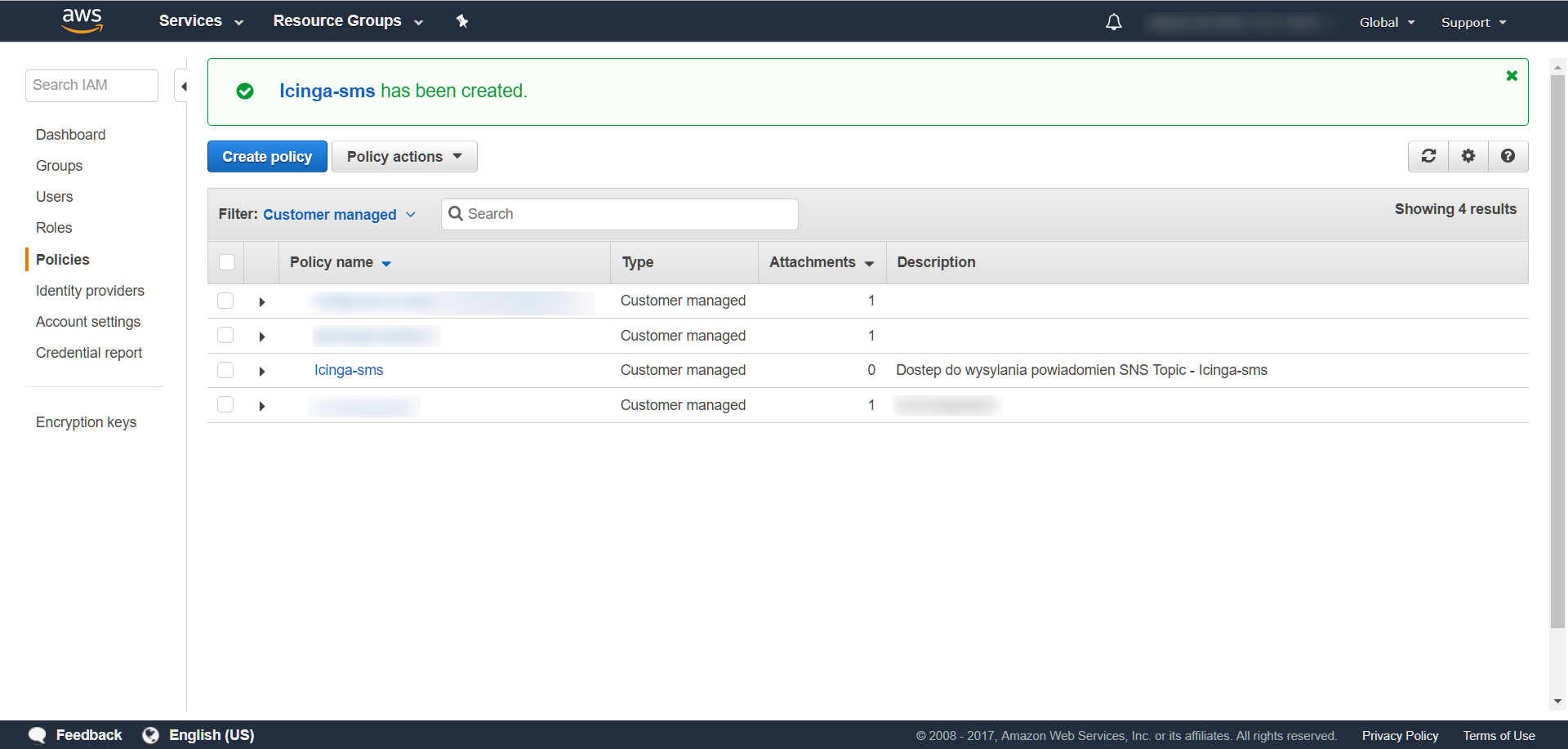Viewport: 1568px width, 749px height.
Task: Click the scrollbar down arrow
Action: pos(1558,701)
